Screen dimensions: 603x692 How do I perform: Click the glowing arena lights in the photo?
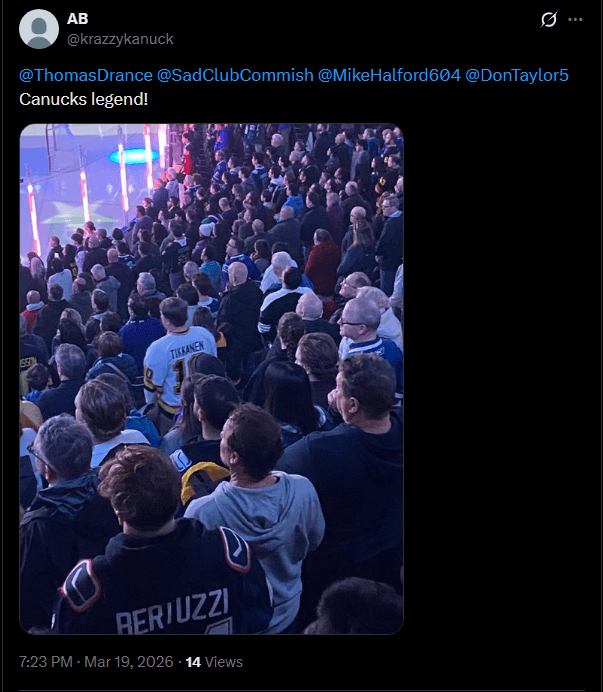pyautogui.click(x=134, y=156)
